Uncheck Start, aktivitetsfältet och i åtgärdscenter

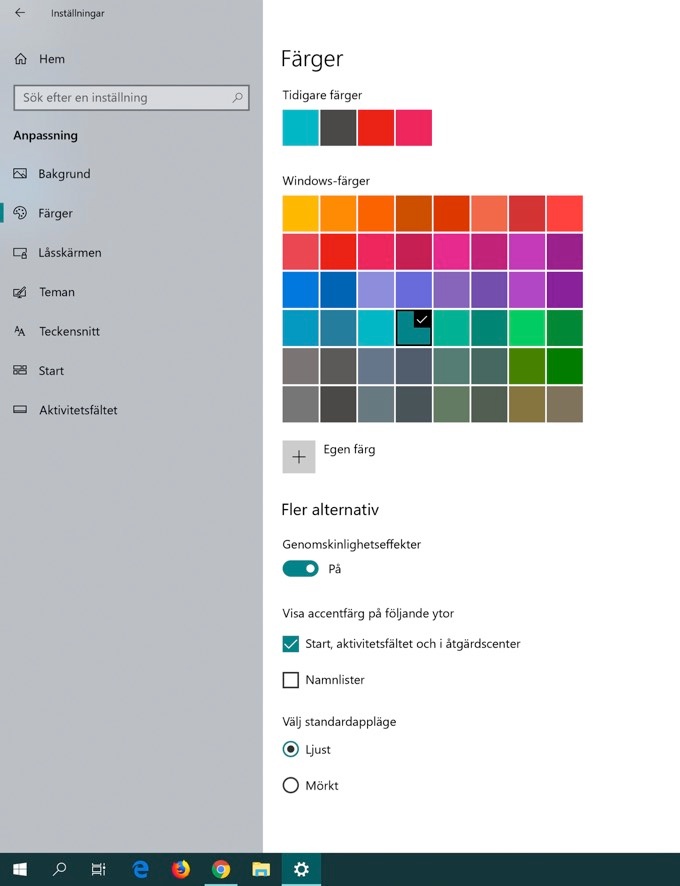(291, 644)
